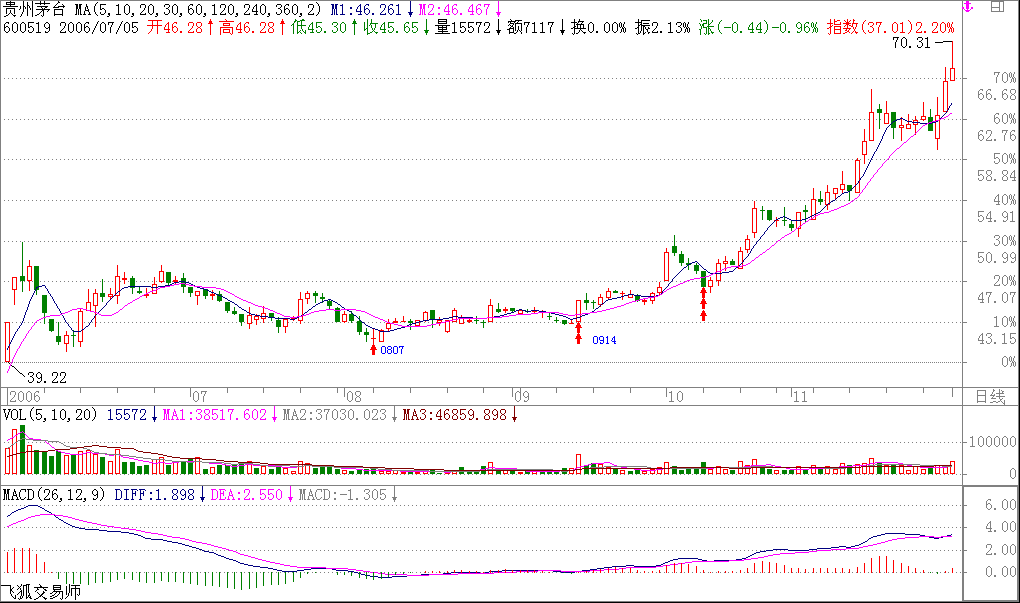Click the magenta anchor icon at top right

pos(967,8)
